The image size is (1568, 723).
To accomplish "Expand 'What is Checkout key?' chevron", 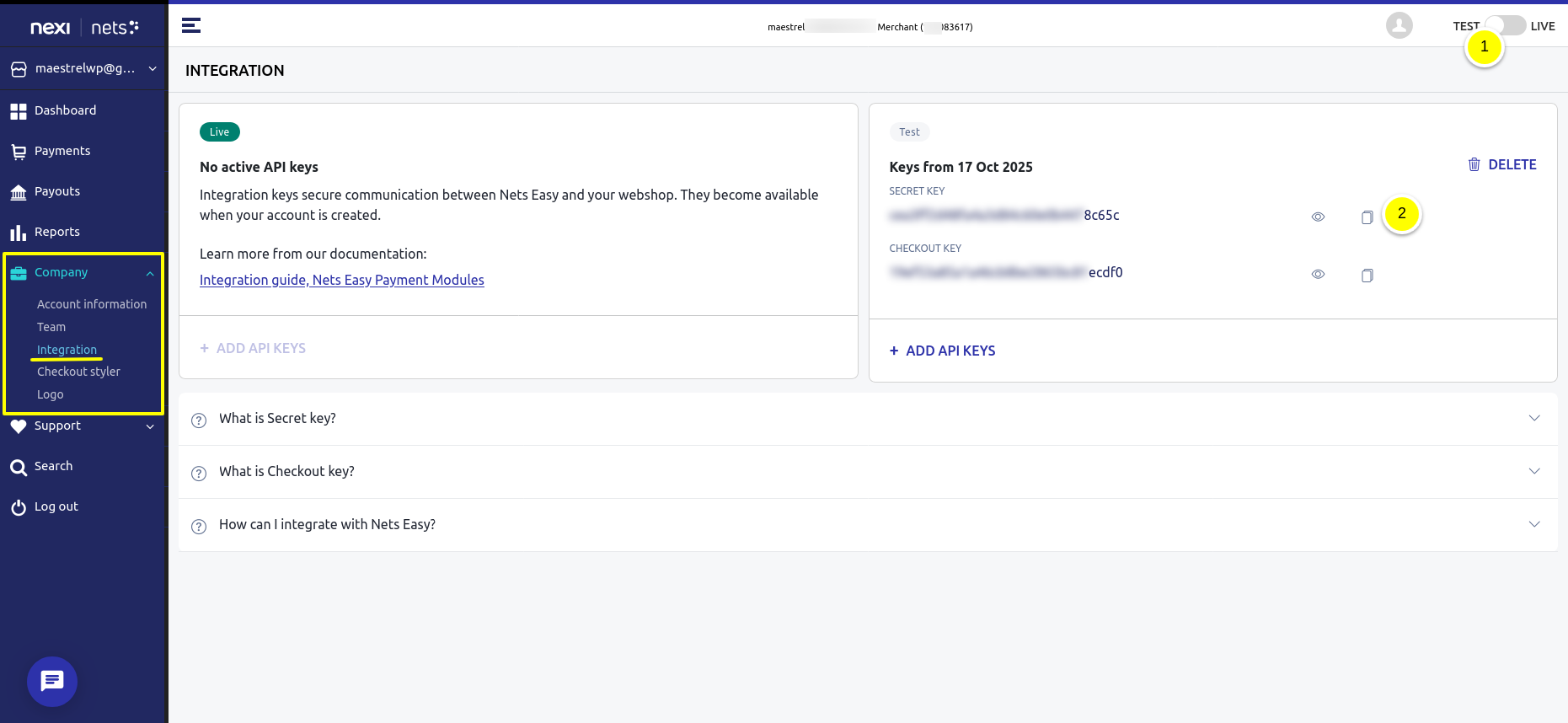I will coord(1534,471).
